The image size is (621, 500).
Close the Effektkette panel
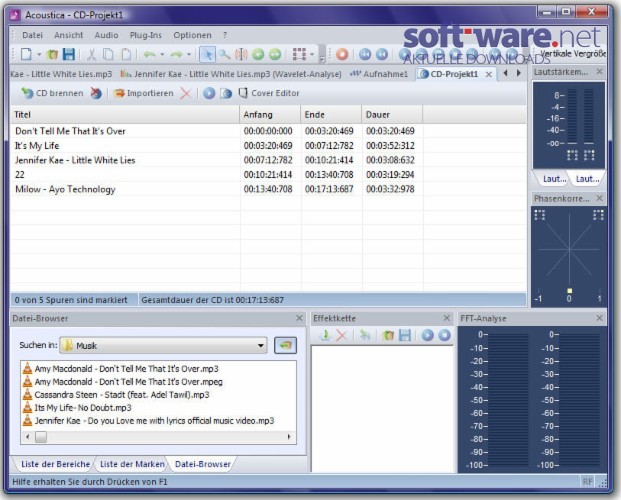pyautogui.click(x=447, y=318)
